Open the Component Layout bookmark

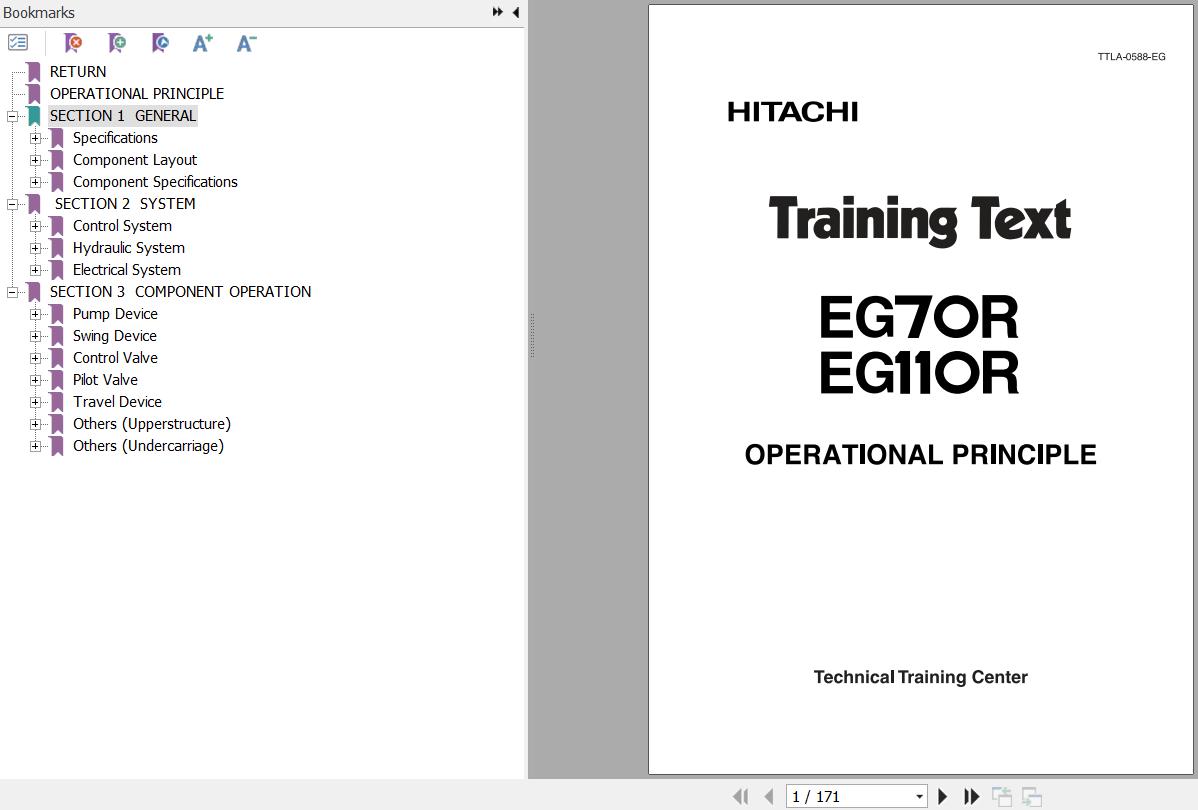point(135,160)
